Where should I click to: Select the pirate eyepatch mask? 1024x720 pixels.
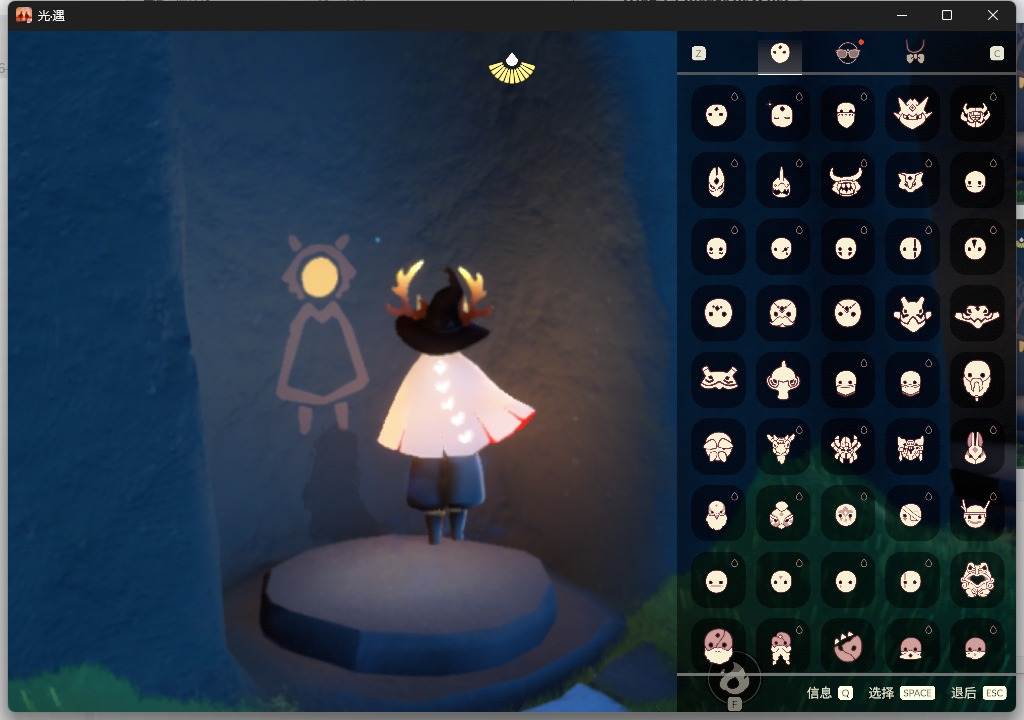[x=911, y=515]
